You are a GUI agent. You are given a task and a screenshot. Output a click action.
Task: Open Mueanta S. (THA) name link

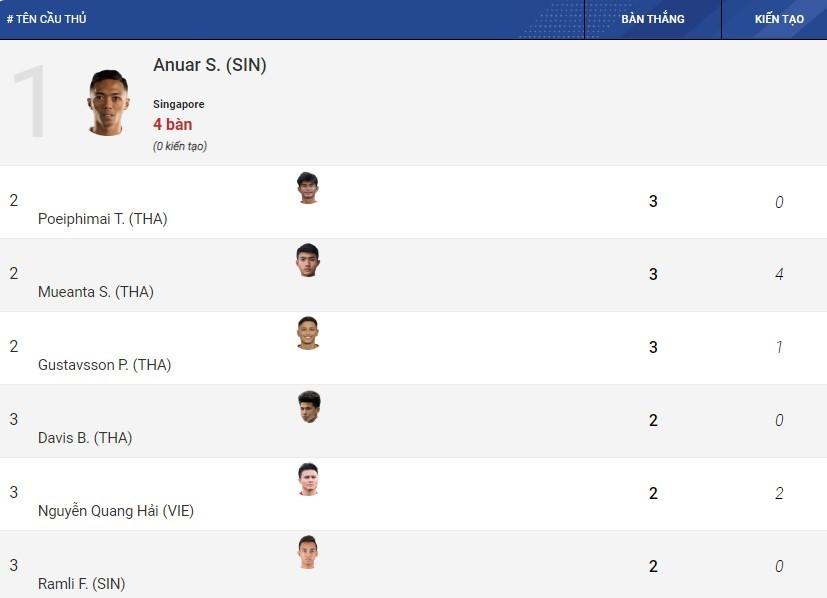click(95, 292)
